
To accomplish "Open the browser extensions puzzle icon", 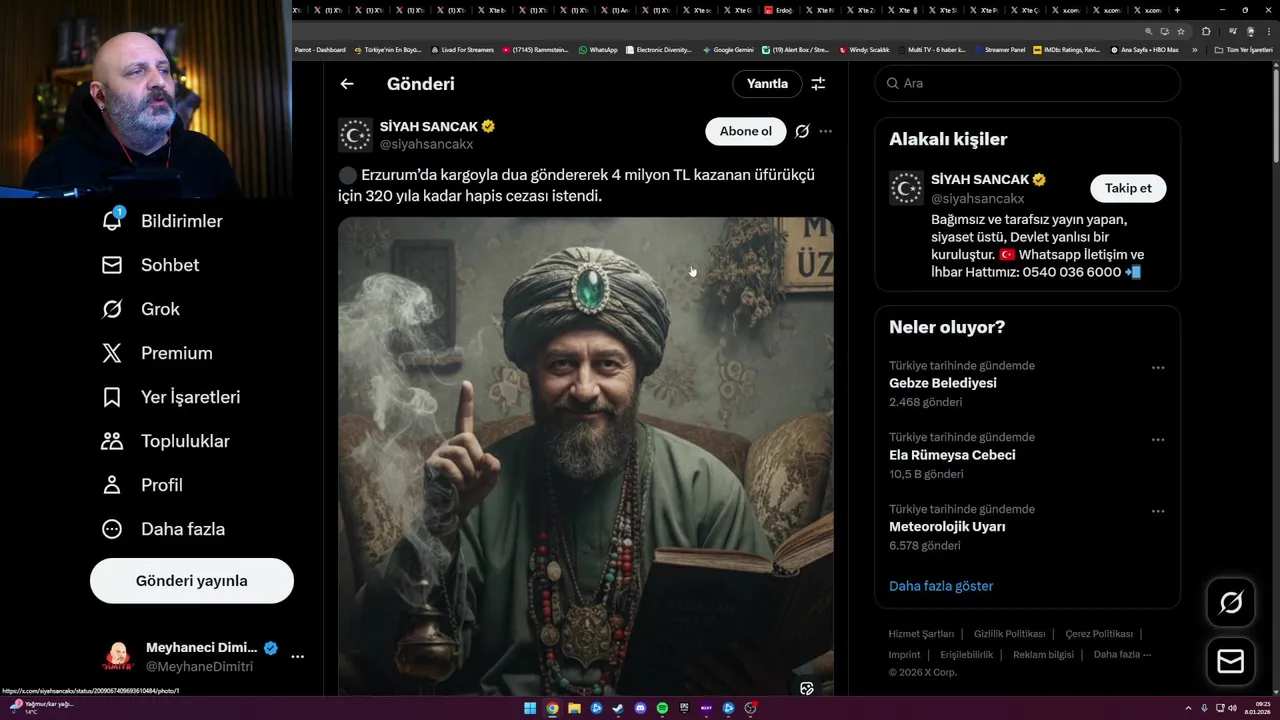I will [x=1206, y=31].
